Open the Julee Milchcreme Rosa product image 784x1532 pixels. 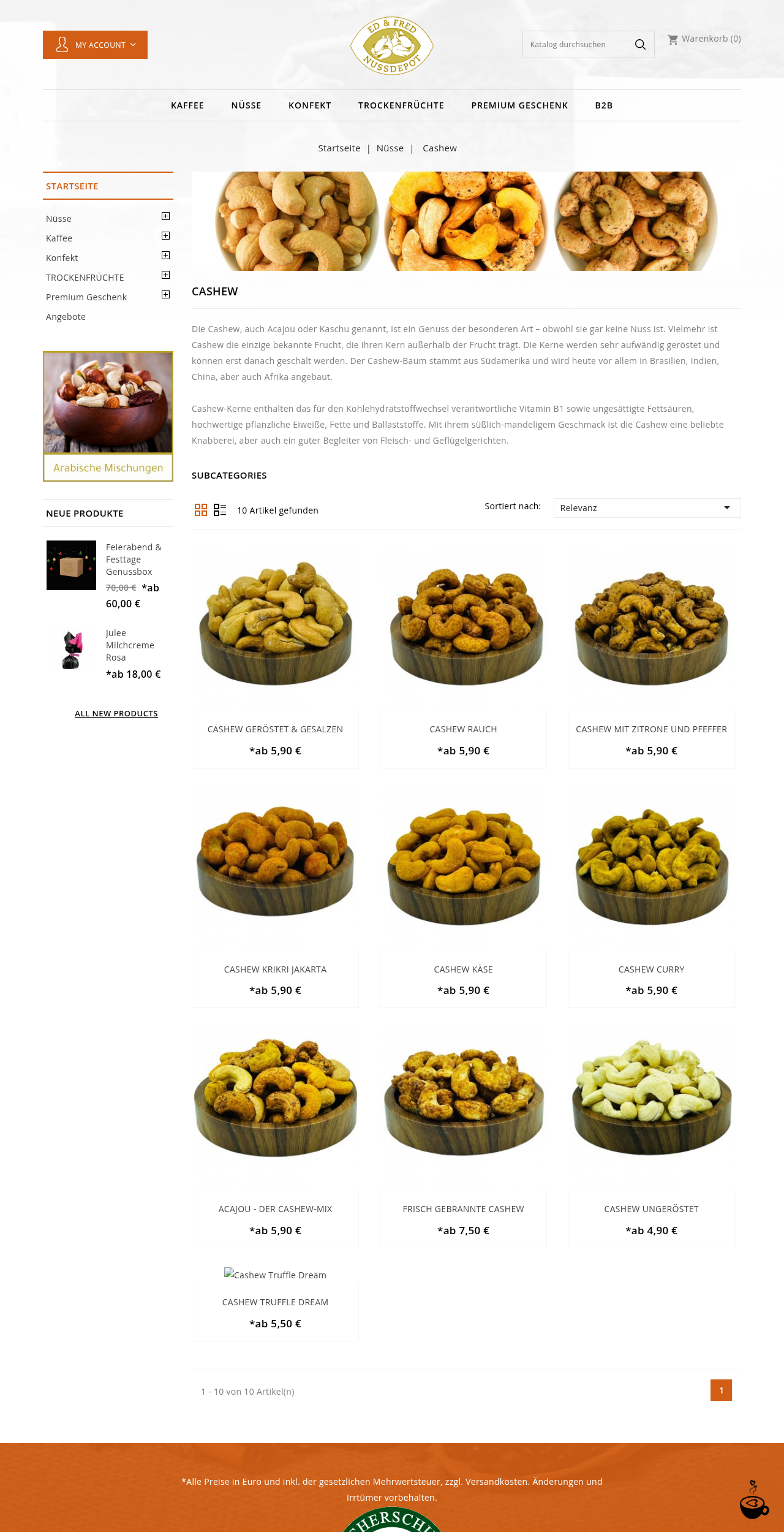tap(72, 650)
